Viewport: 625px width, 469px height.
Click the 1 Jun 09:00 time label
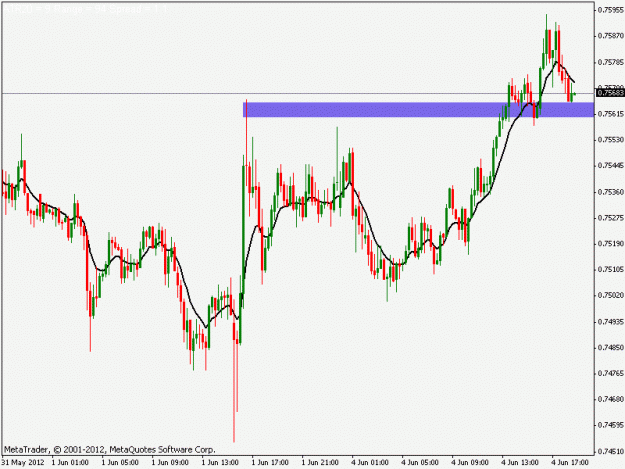[x=170, y=463]
